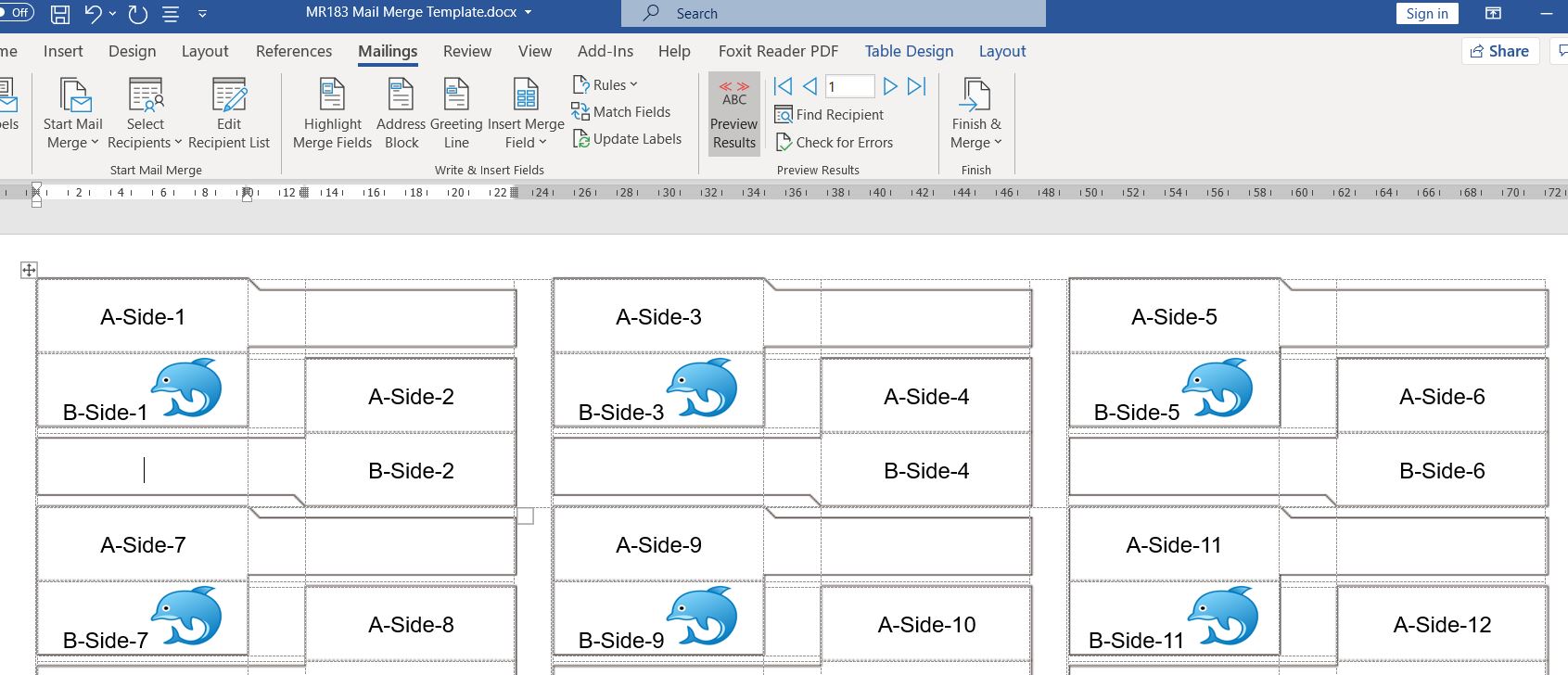Jump to the last record
1568x675 pixels.
(x=917, y=86)
